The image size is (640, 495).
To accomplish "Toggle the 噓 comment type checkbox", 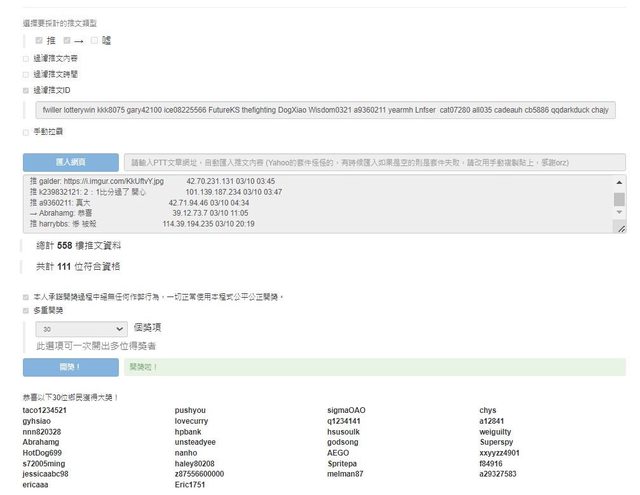I will tap(94, 41).
